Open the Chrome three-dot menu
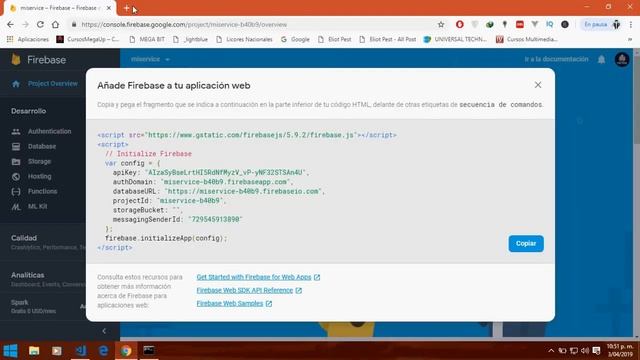Screen dimensions: 640x360 pos(631,24)
